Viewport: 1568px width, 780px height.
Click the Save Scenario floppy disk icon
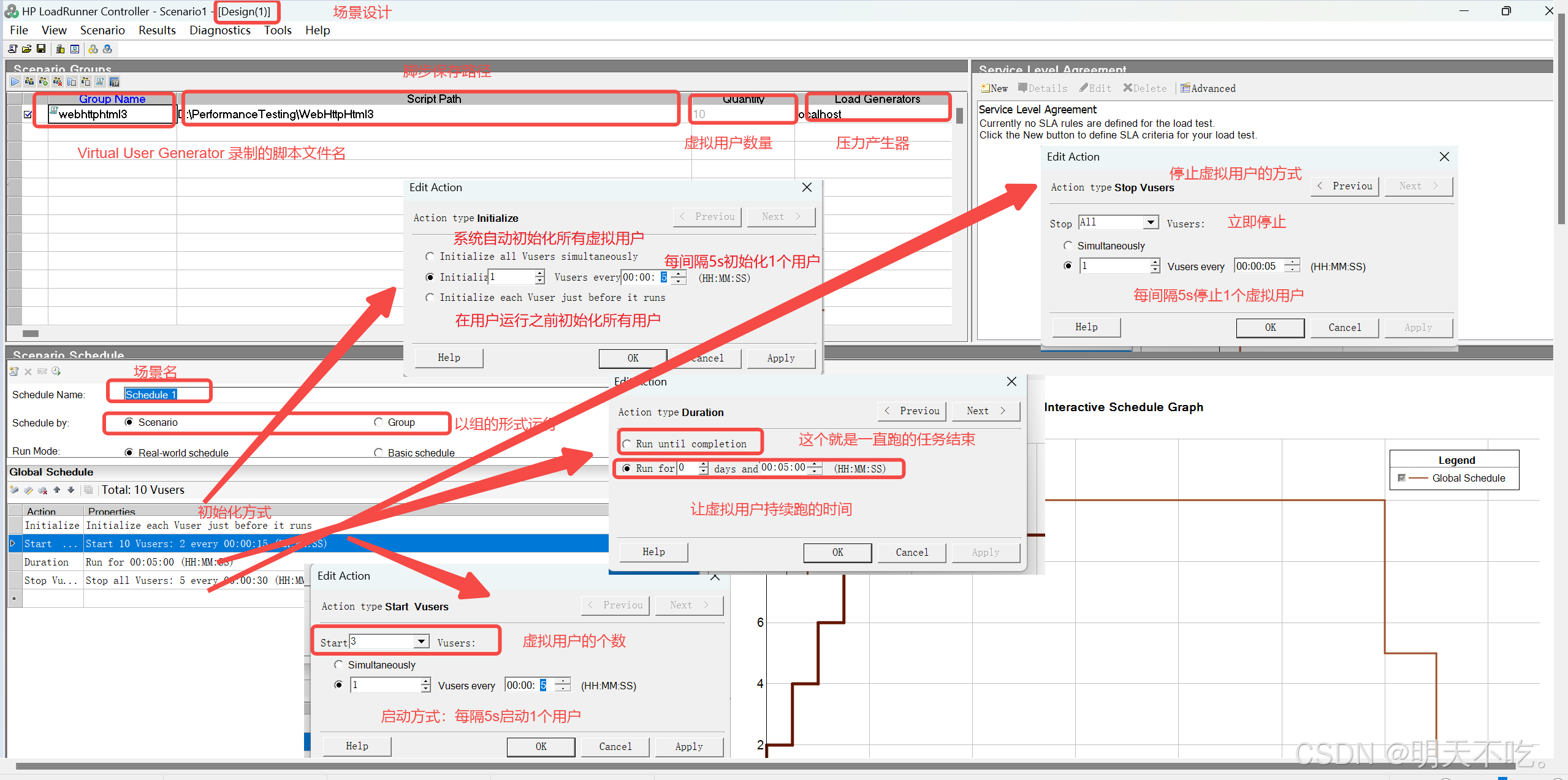point(41,49)
